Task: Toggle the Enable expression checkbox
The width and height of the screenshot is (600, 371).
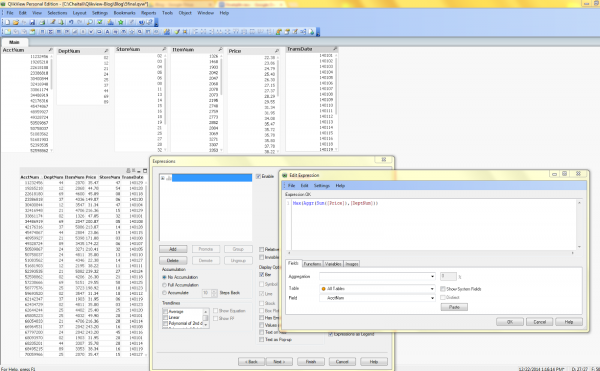Action: [258, 176]
